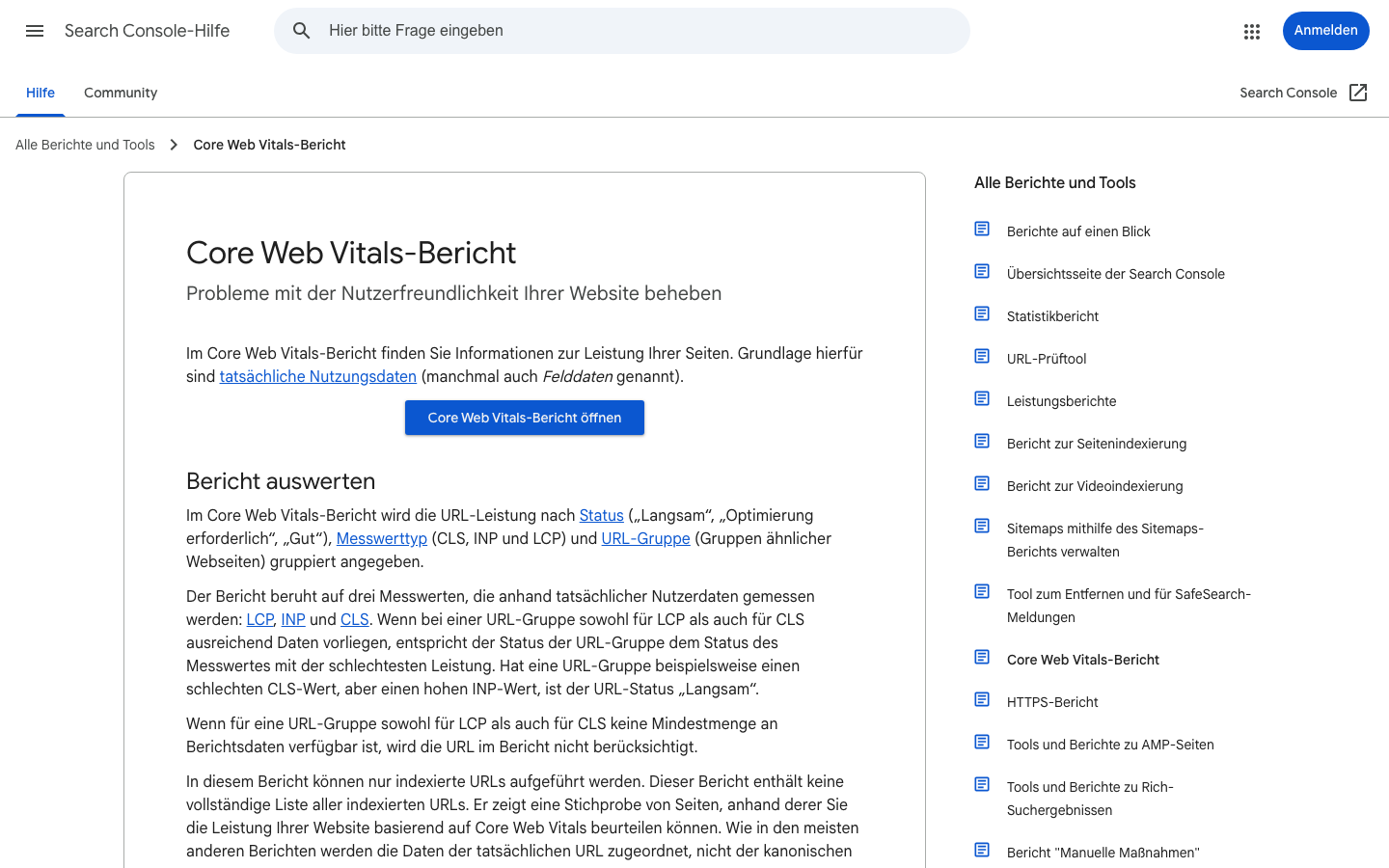Click the Anmelden sign-in button
The image size is (1389, 868).
1326,31
